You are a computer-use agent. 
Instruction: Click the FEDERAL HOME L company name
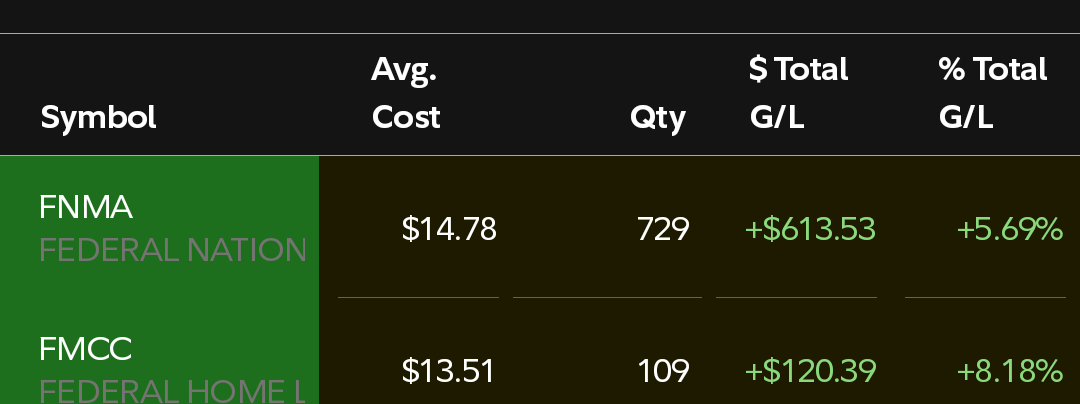172,391
